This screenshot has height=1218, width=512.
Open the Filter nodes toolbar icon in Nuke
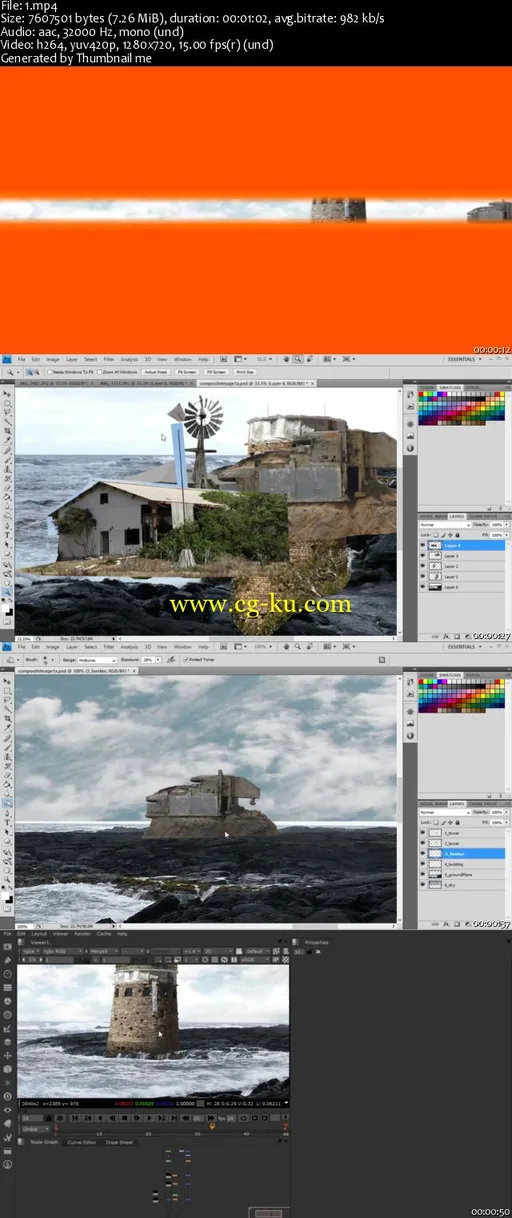click(7, 1015)
